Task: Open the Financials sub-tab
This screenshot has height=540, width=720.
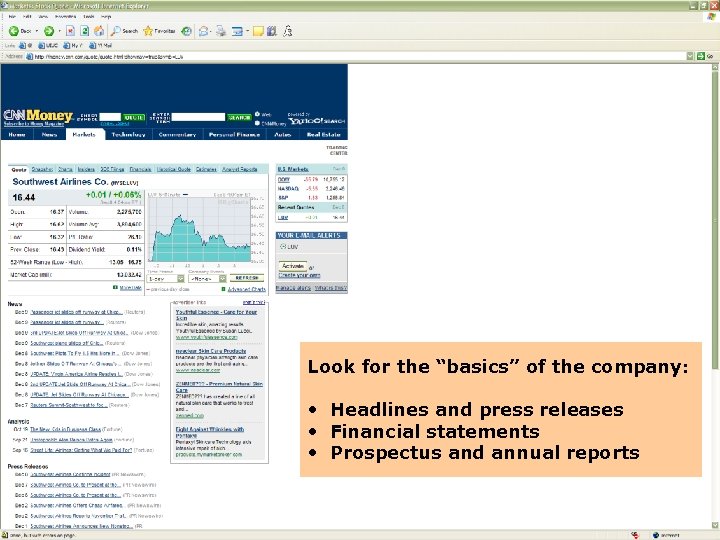Action: click(x=141, y=169)
